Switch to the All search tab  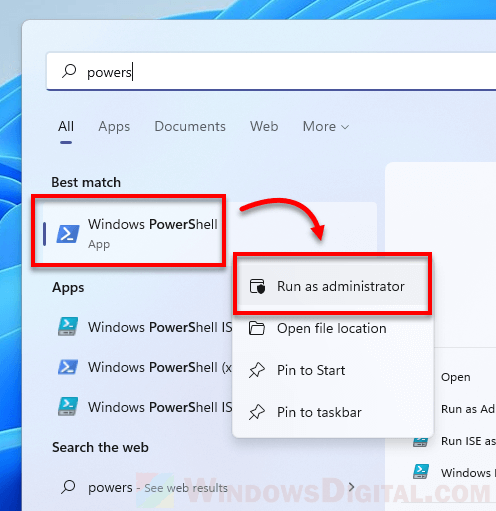click(x=66, y=126)
